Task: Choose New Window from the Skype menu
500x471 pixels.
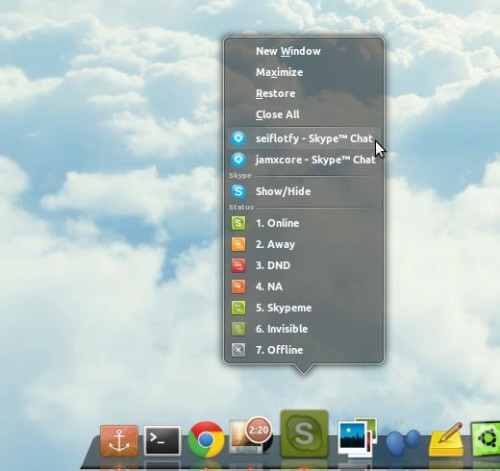Action: [x=303, y=51]
